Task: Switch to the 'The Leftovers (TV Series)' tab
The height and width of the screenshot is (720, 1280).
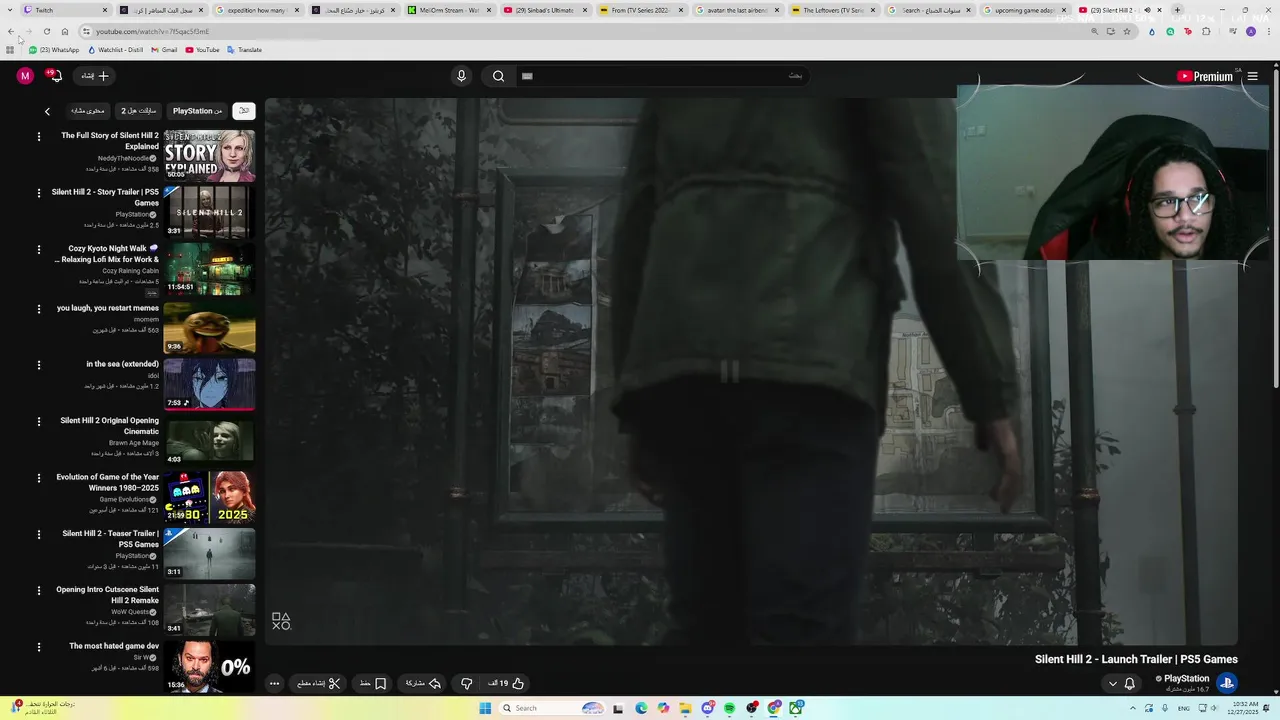Action: [835, 10]
